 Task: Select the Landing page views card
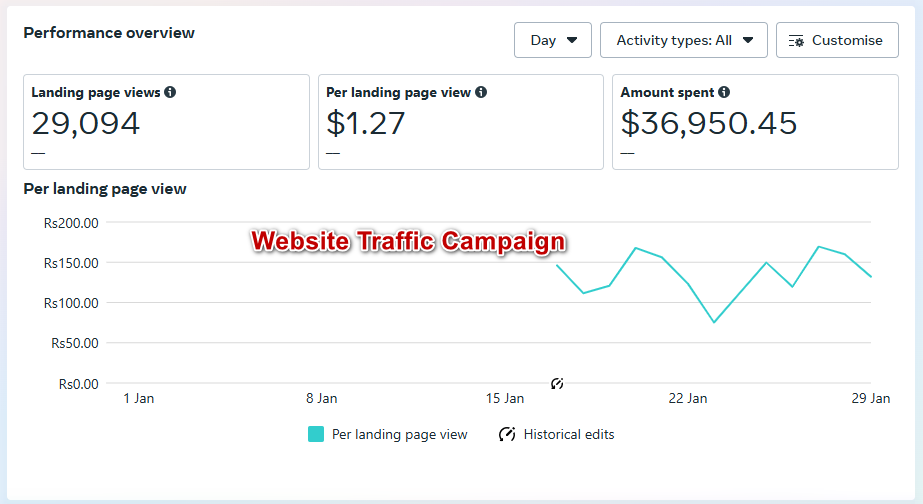[x=166, y=122]
